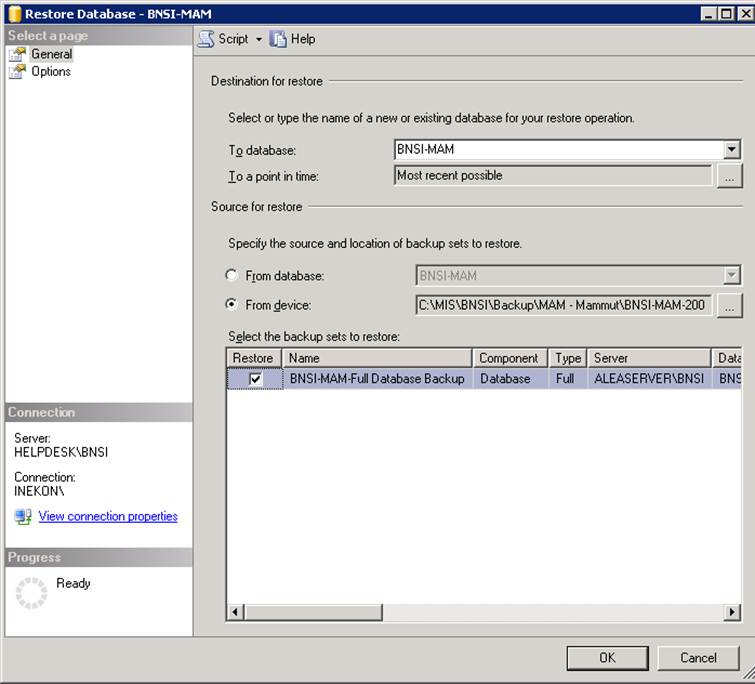Click the Script toolbar icon
Screen dimensions: 755x684
click(x=207, y=39)
